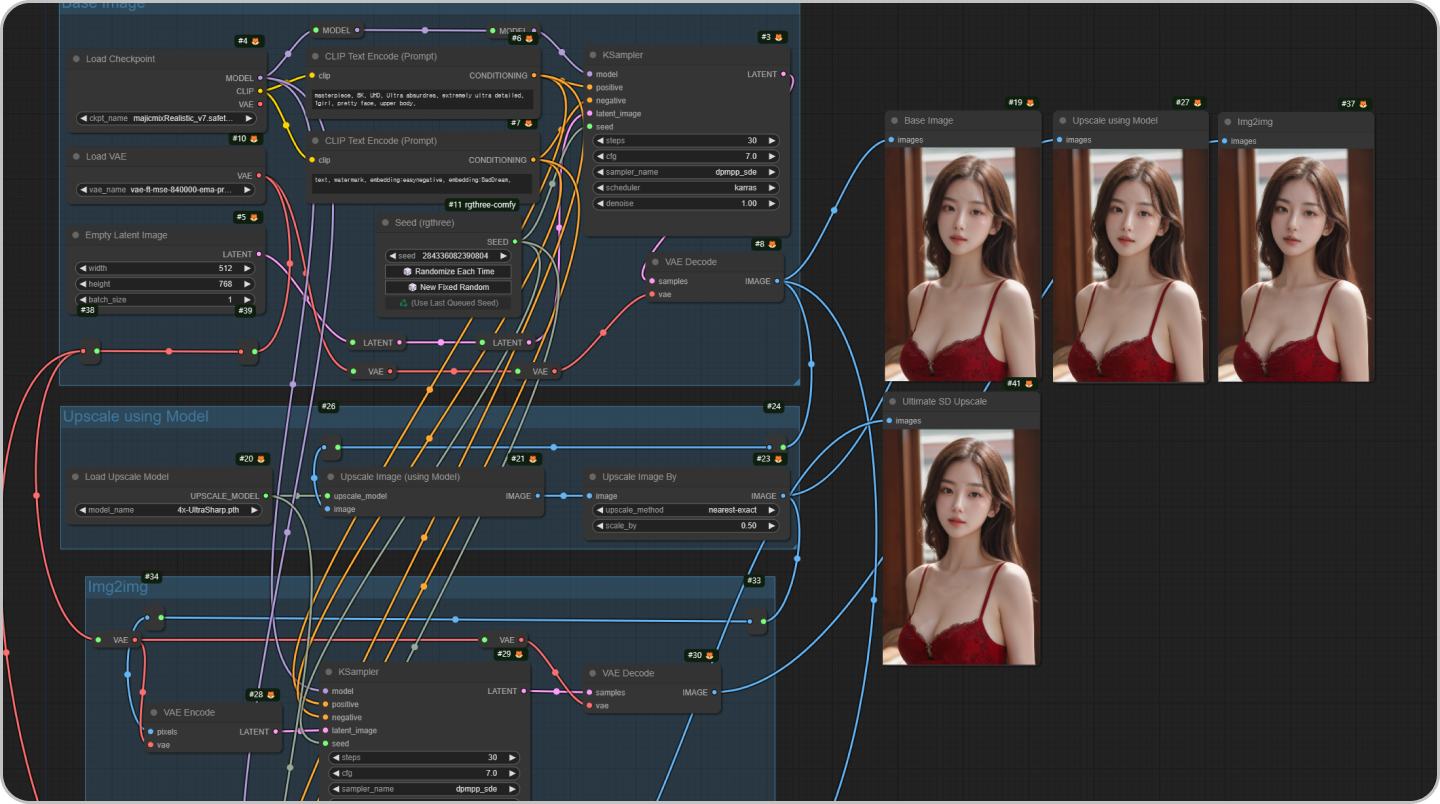Screen dimensions: 1440x804
Task: Open the vae_name selector in Load VAE
Action: point(166,190)
